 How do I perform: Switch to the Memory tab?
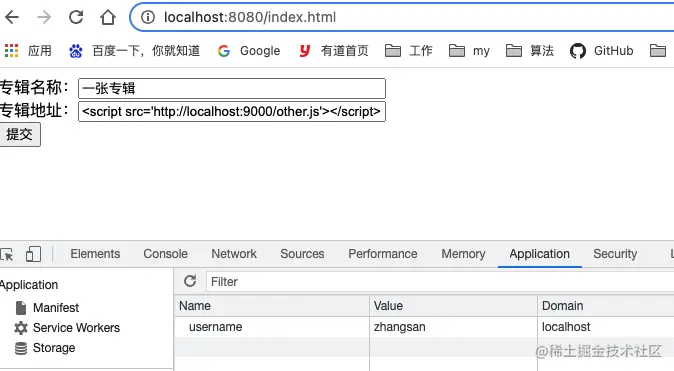463,254
